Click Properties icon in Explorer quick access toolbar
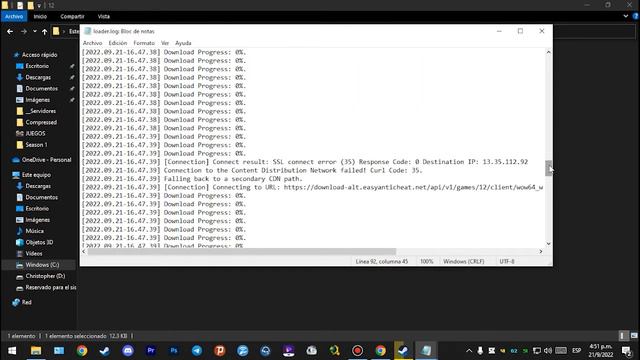This screenshot has height=360, width=640. pos(20,5)
